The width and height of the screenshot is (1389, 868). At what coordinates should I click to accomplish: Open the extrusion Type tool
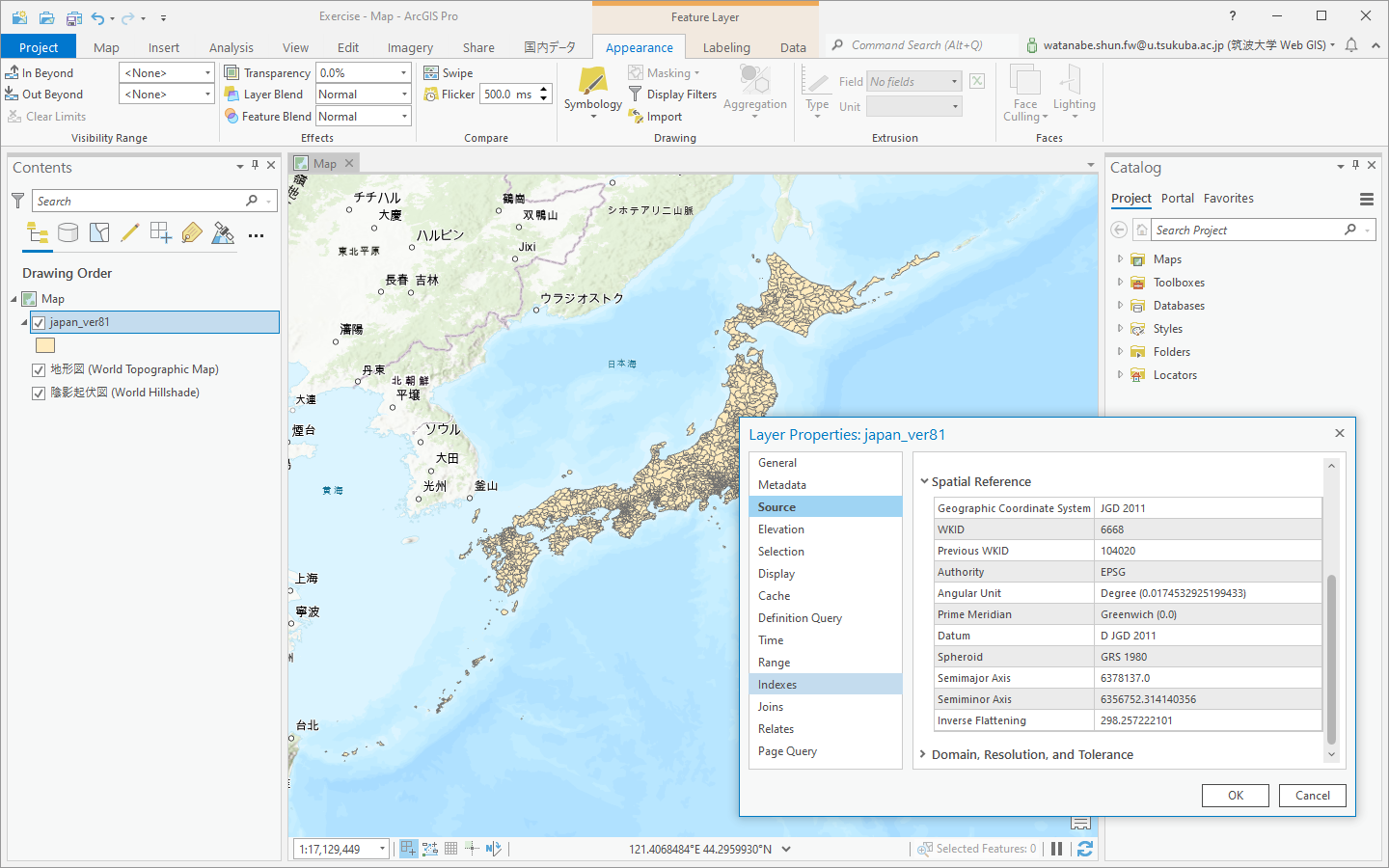[817, 92]
